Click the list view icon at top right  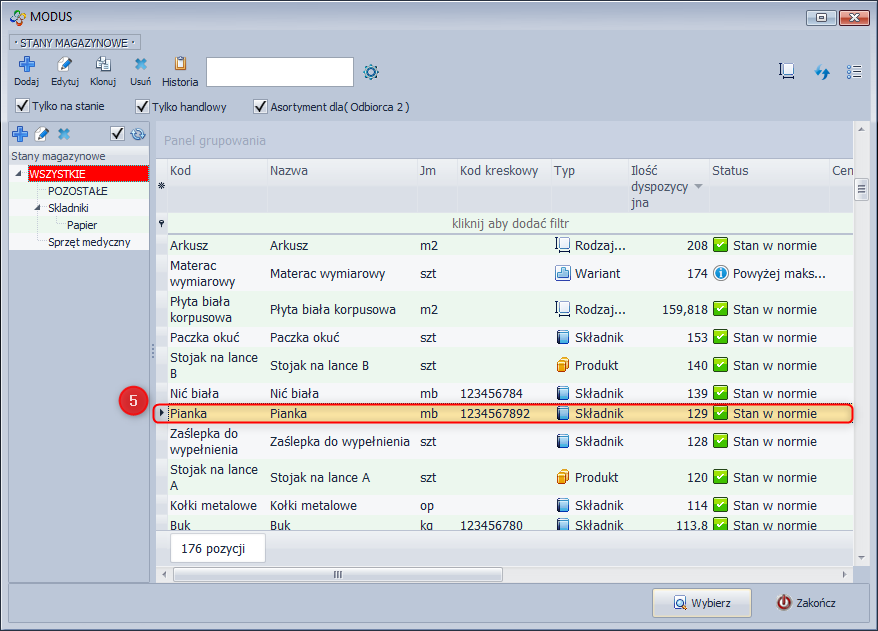click(853, 72)
